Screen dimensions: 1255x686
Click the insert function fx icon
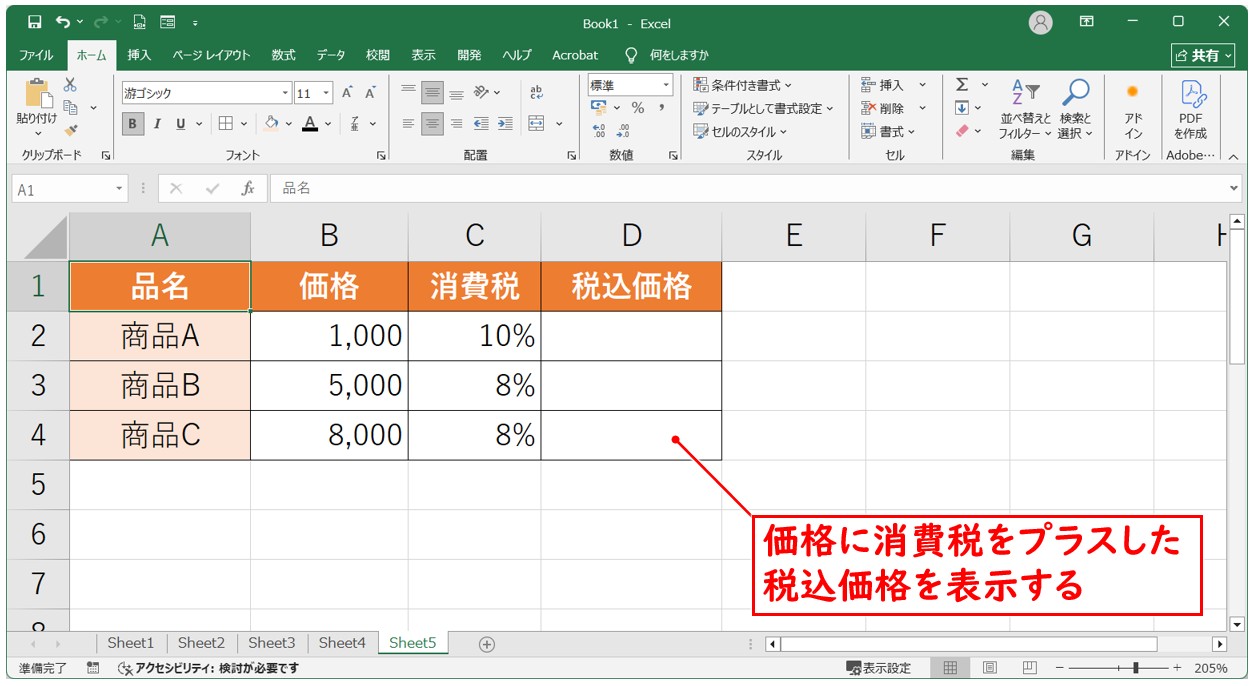pos(248,188)
